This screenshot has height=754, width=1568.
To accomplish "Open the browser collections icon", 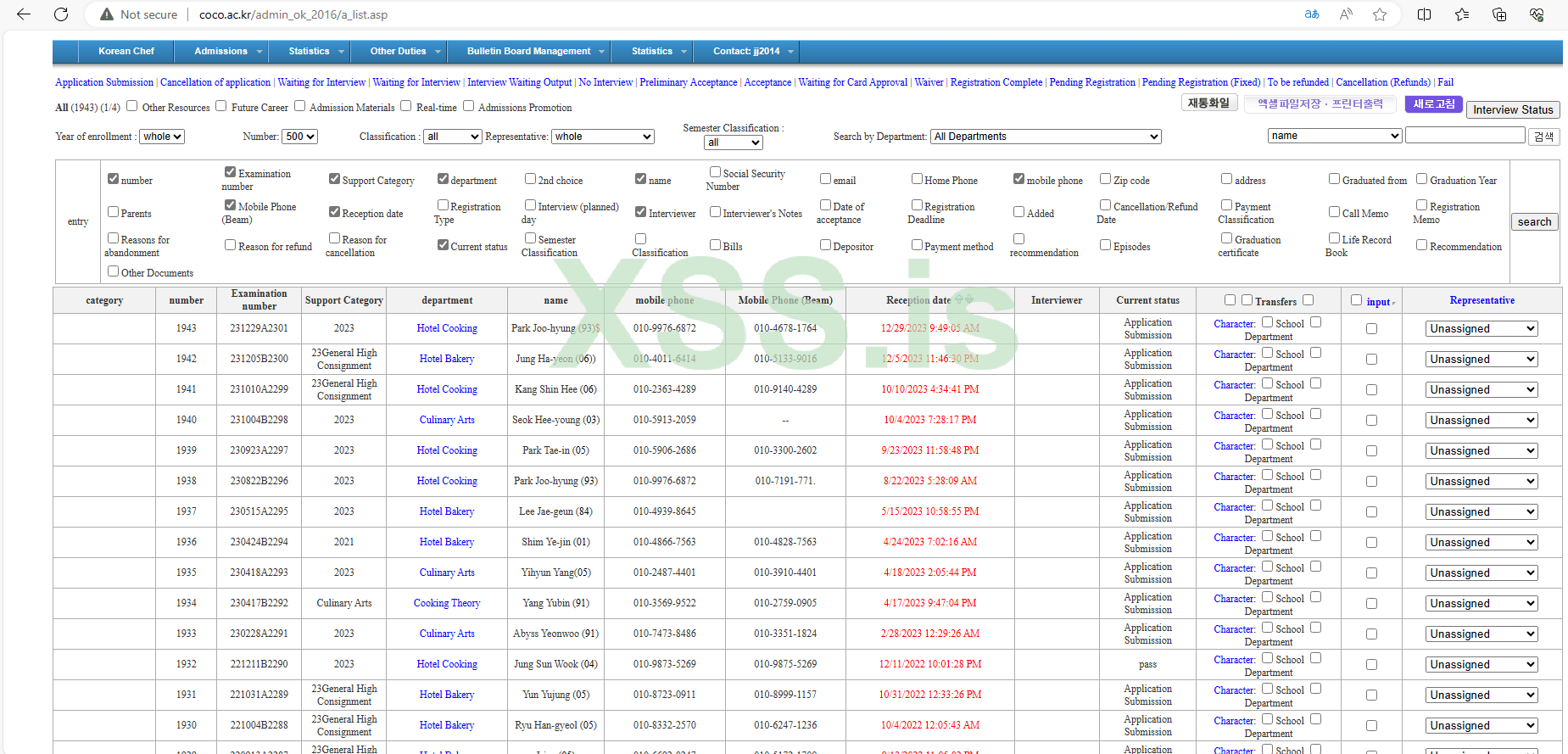I will pos(1499,14).
